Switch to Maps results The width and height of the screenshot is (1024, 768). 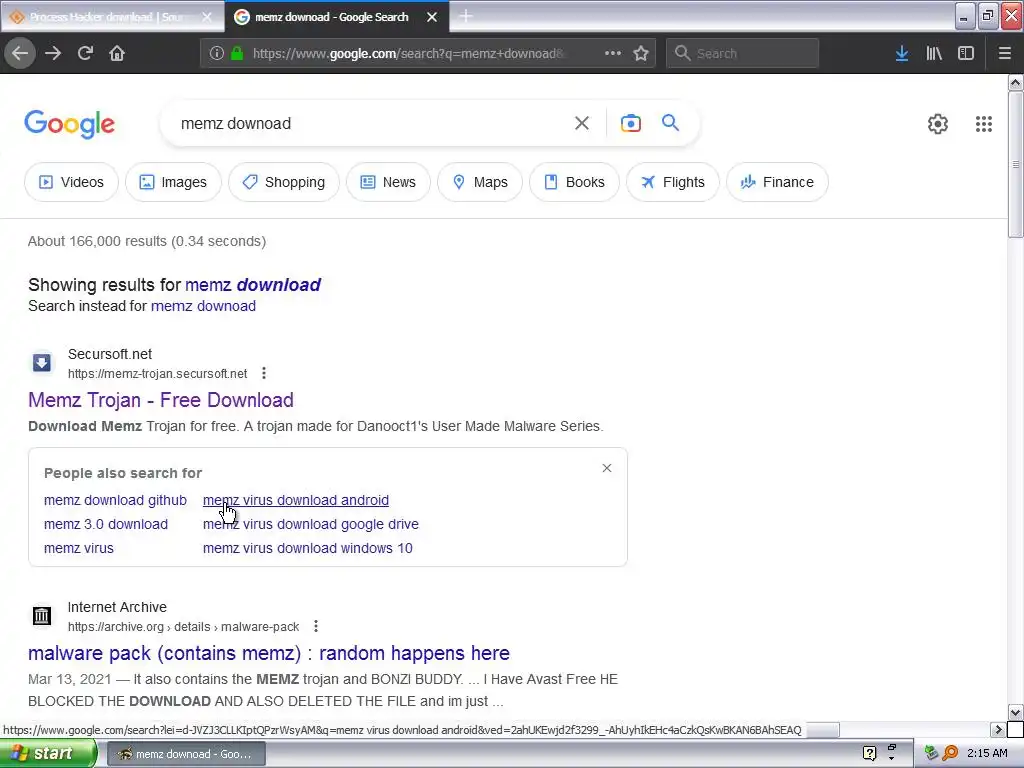pyautogui.click(x=479, y=182)
